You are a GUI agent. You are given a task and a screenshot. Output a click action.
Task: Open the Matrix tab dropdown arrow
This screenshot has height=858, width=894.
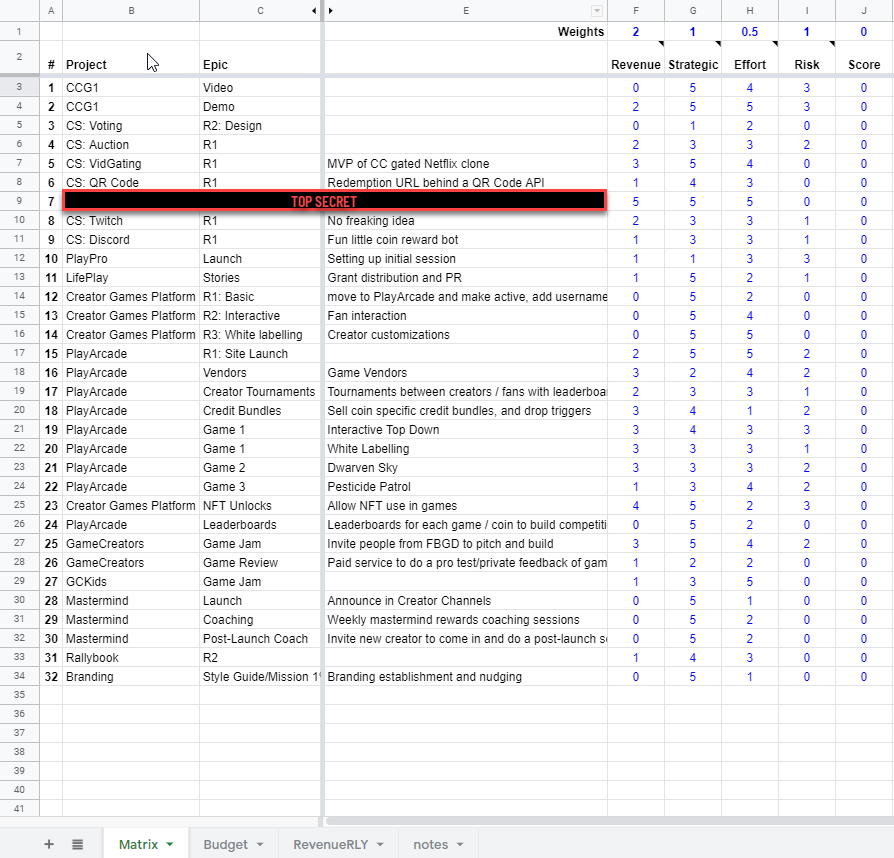(x=170, y=844)
